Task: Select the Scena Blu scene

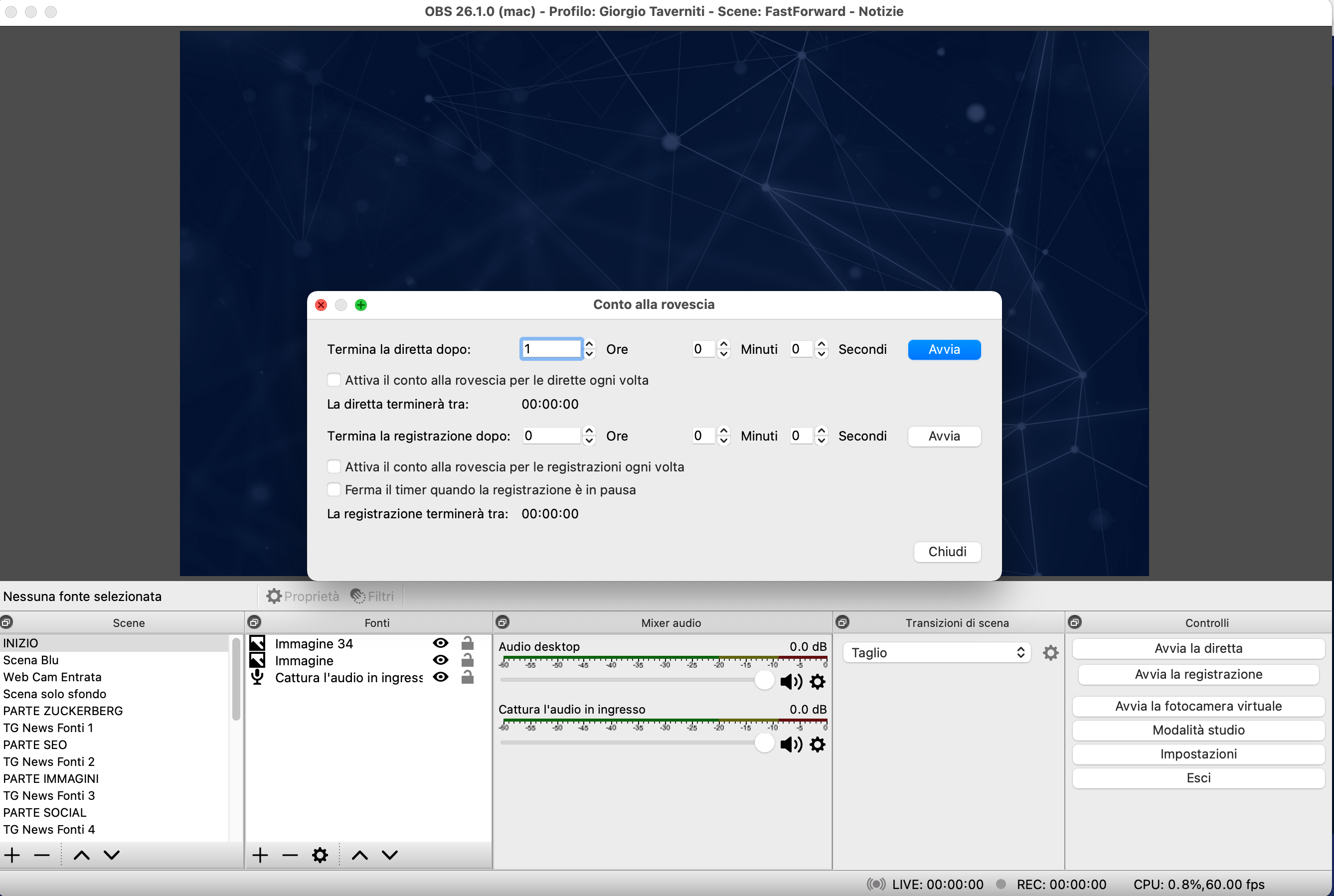Action: pyautogui.click(x=114, y=660)
